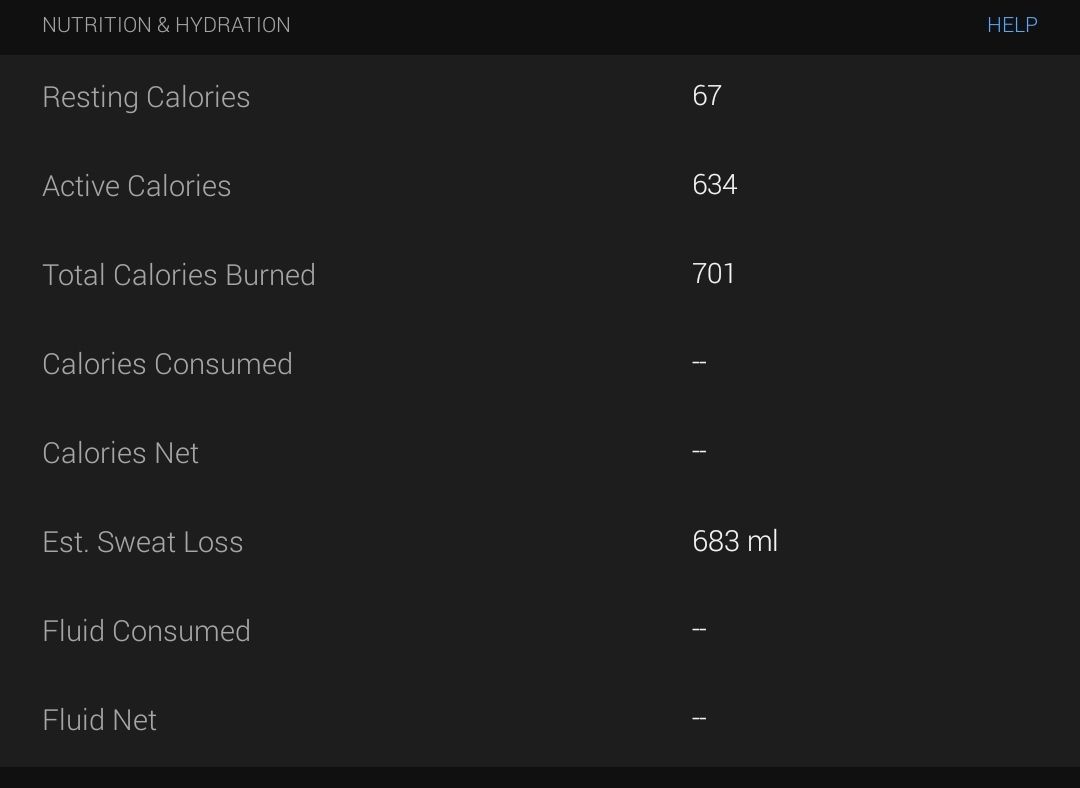Viewport: 1080px width, 788px height.
Task: Select the Resting Calories value 67
Action: coord(707,96)
